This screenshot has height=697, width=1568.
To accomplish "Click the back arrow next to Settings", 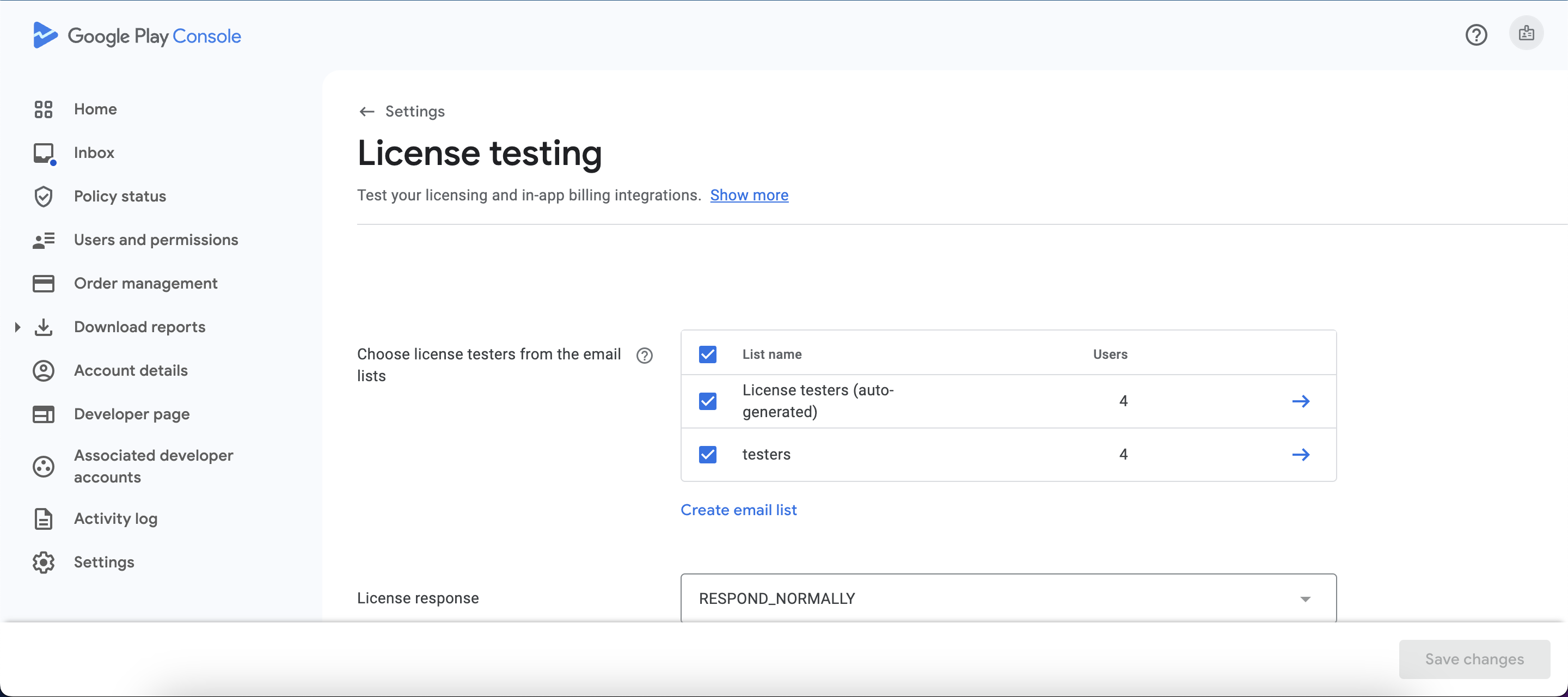I will point(366,112).
